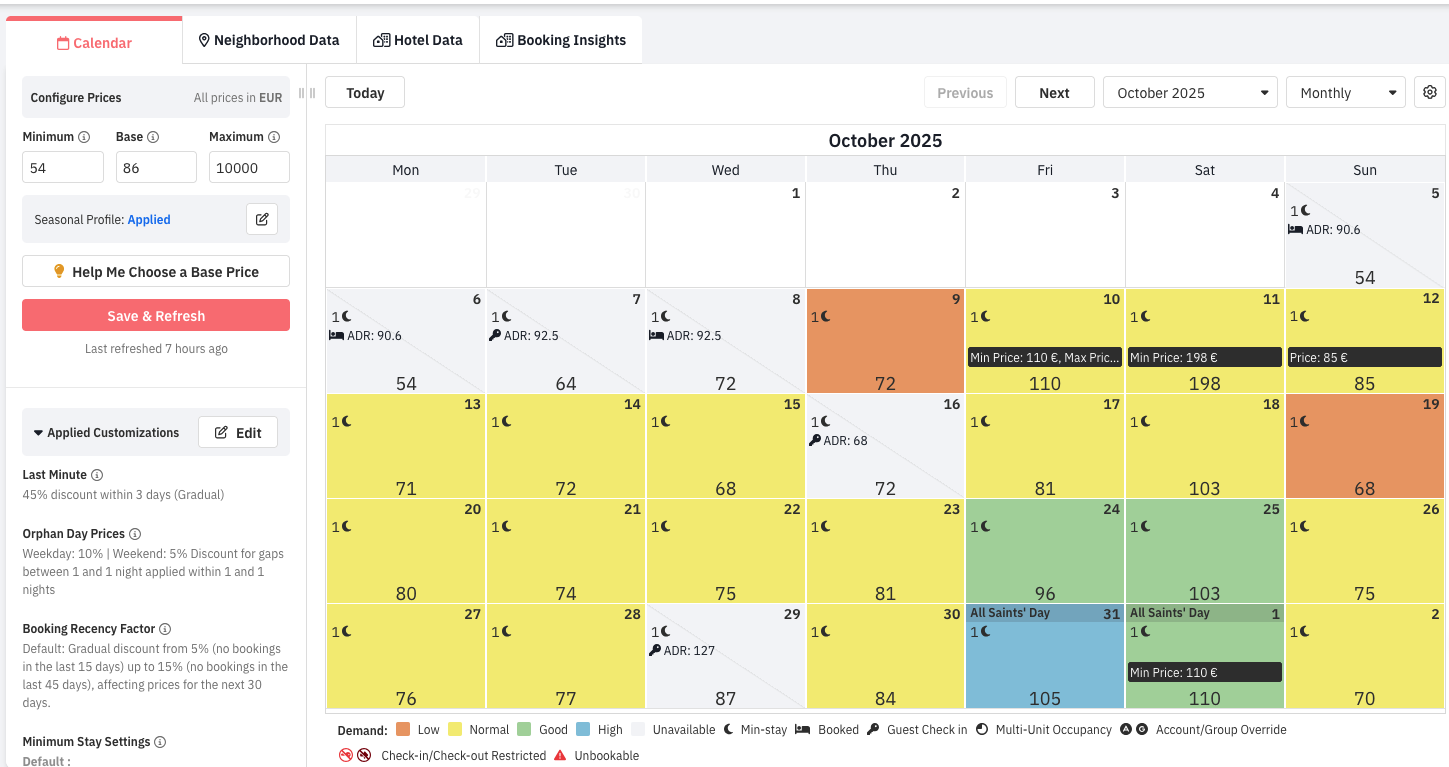The height and width of the screenshot is (767, 1449).
Task: Click the calendar settings gear icon
Action: click(1429, 92)
